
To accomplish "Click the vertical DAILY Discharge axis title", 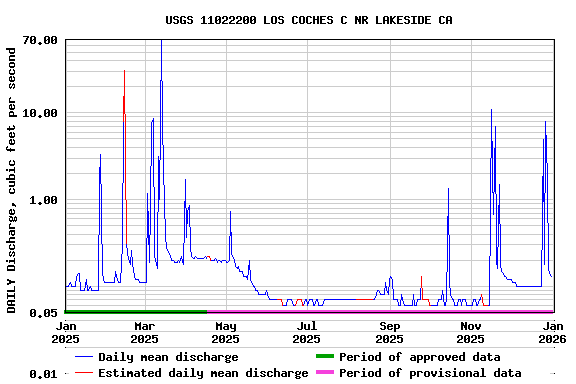I will (x=11, y=180).
